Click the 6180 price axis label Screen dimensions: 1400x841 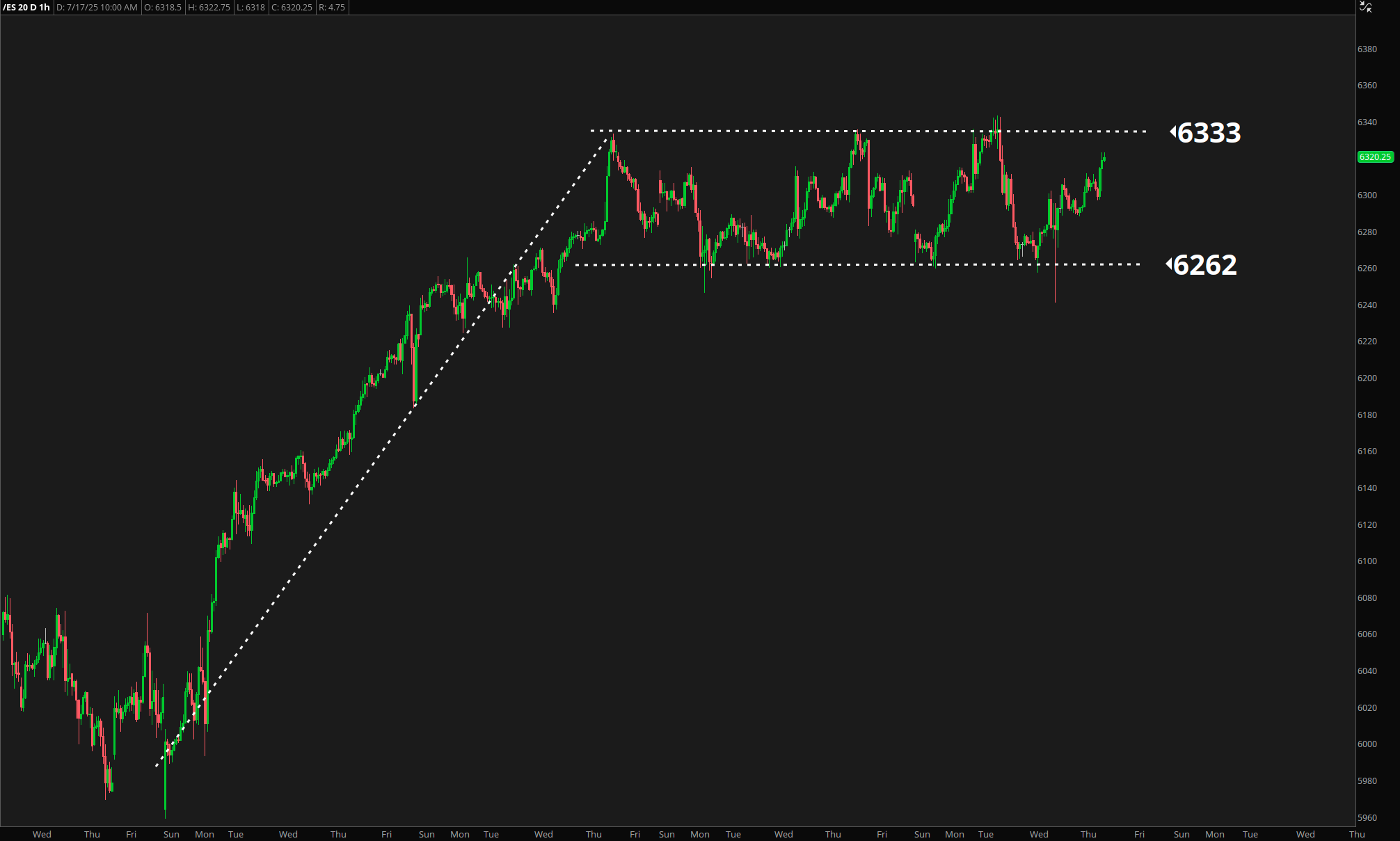click(x=1367, y=415)
